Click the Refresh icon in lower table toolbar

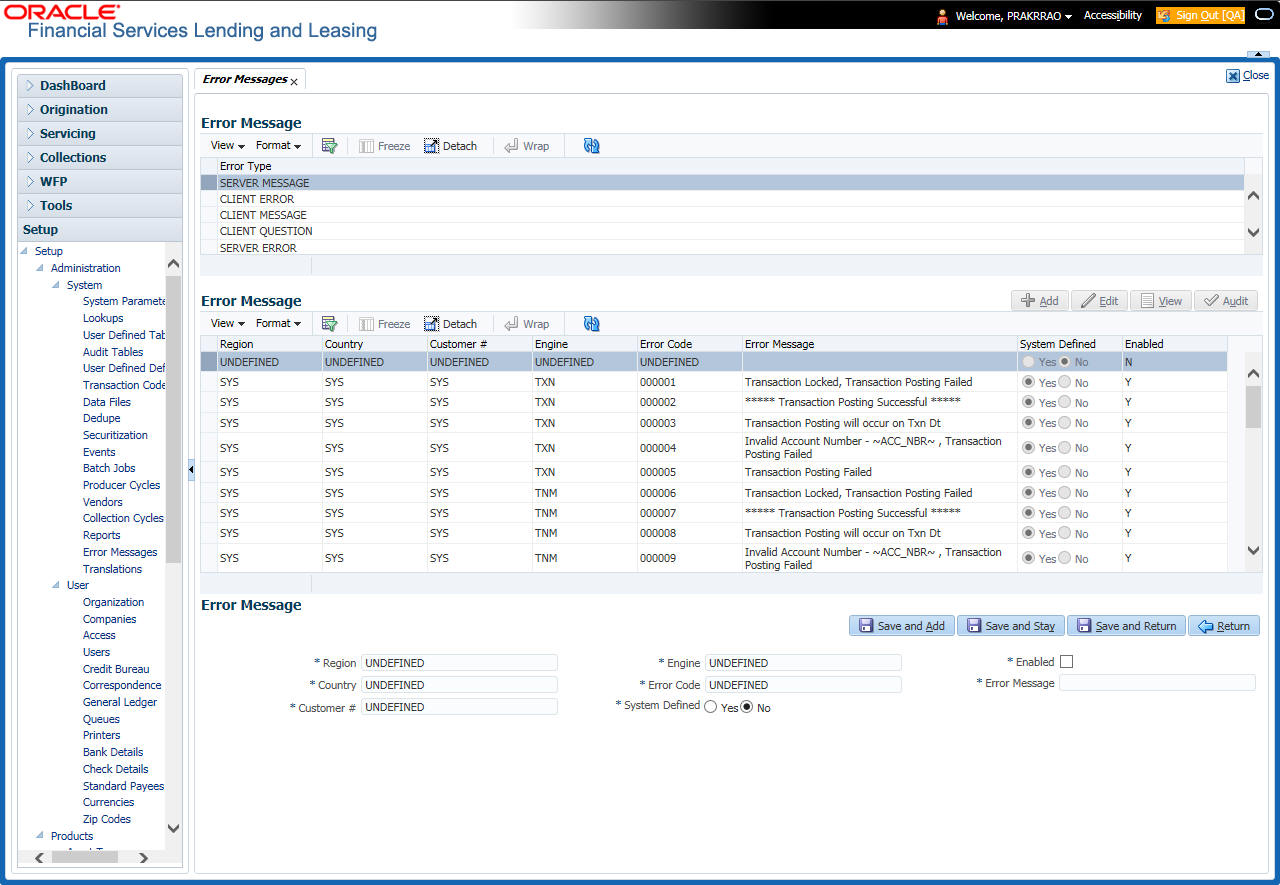591,324
